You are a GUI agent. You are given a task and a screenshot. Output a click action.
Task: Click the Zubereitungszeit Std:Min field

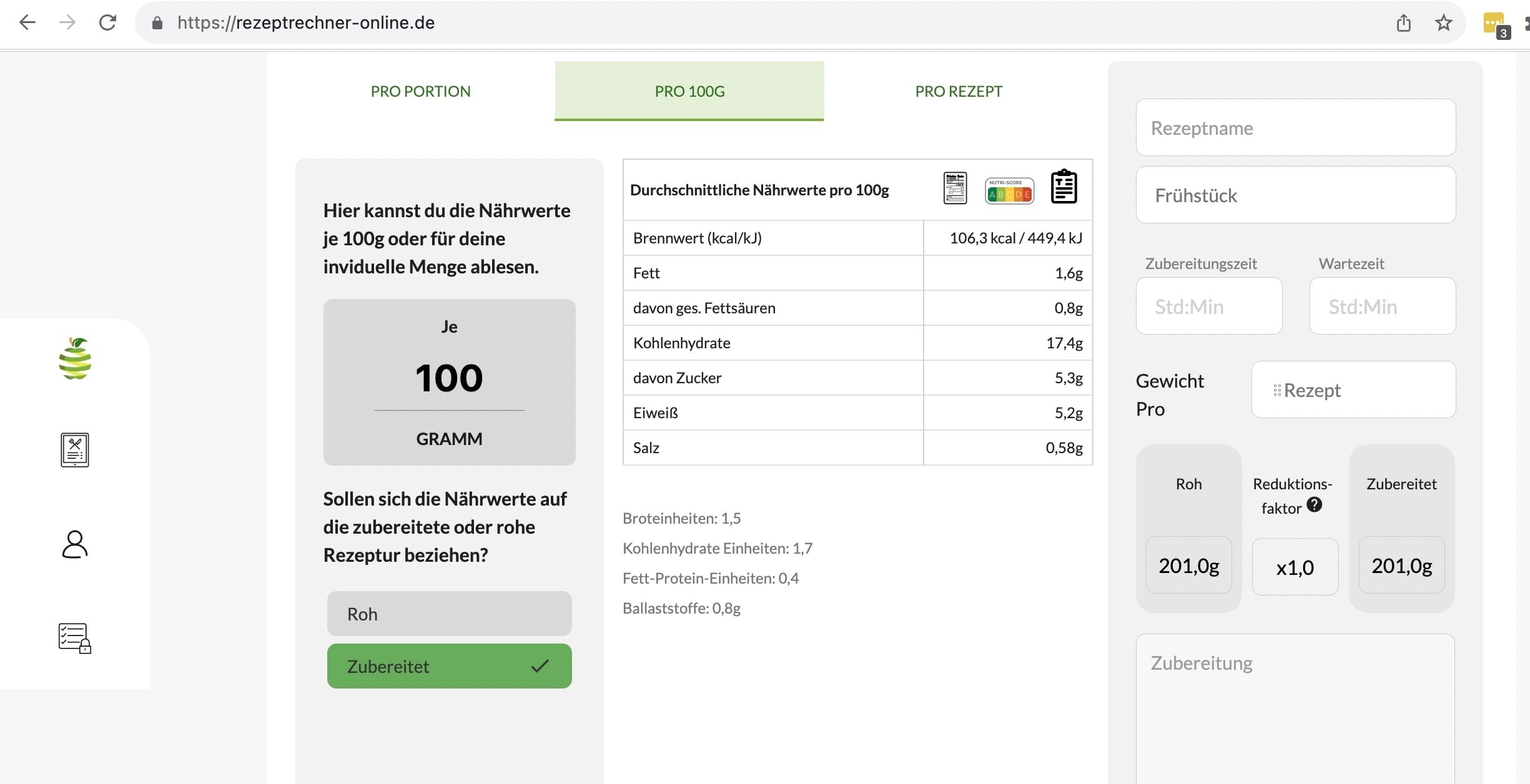pos(1208,306)
